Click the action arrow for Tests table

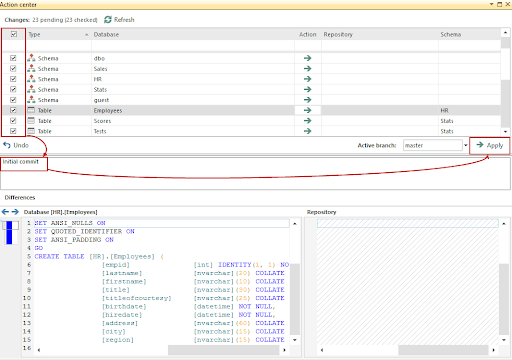pos(307,131)
